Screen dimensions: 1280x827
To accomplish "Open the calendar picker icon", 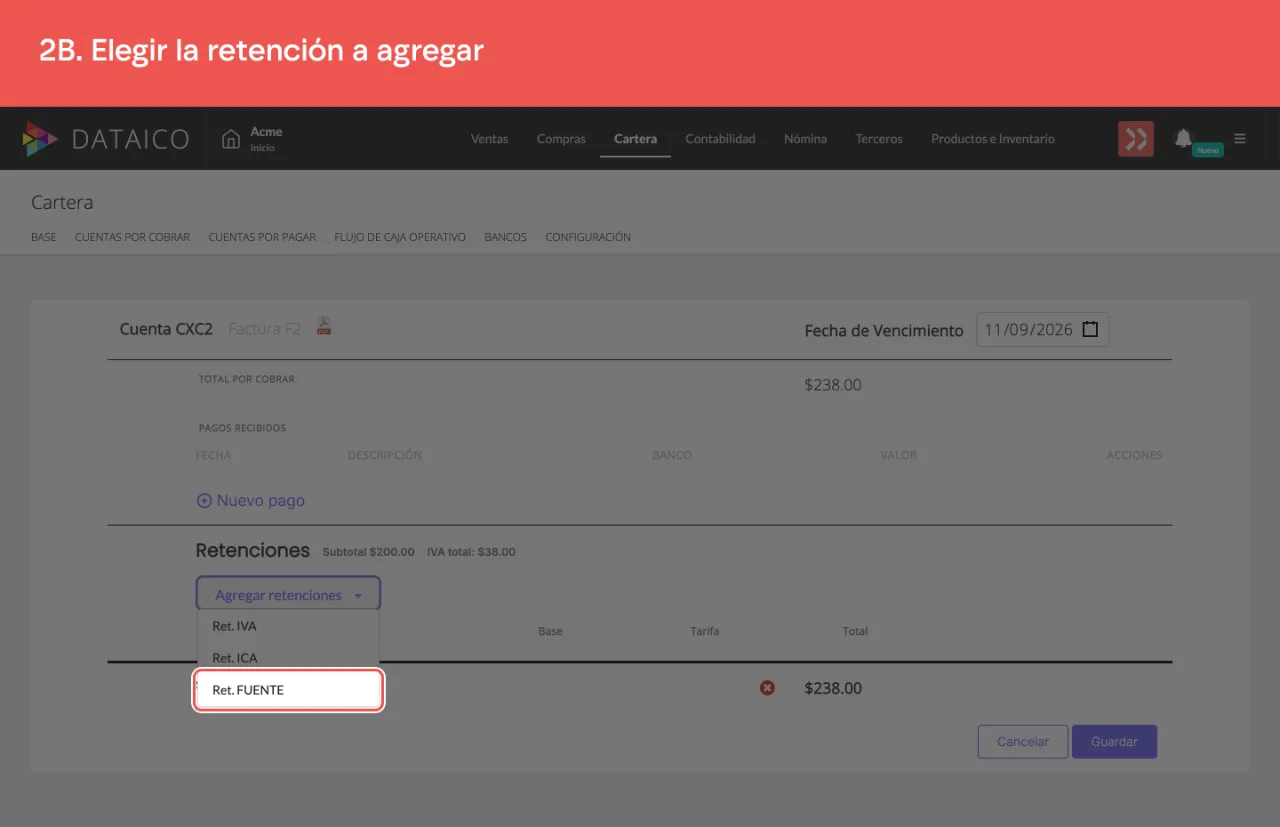I will (x=1090, y=329).
